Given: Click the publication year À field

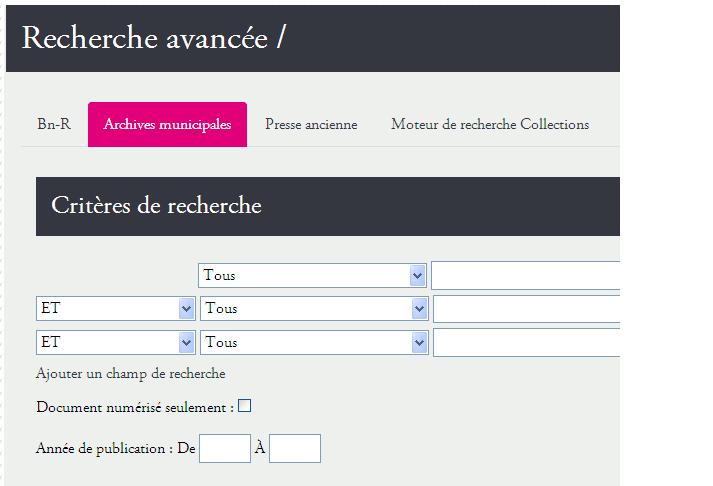Looking at the screenshot, I should tap(295, 448).
